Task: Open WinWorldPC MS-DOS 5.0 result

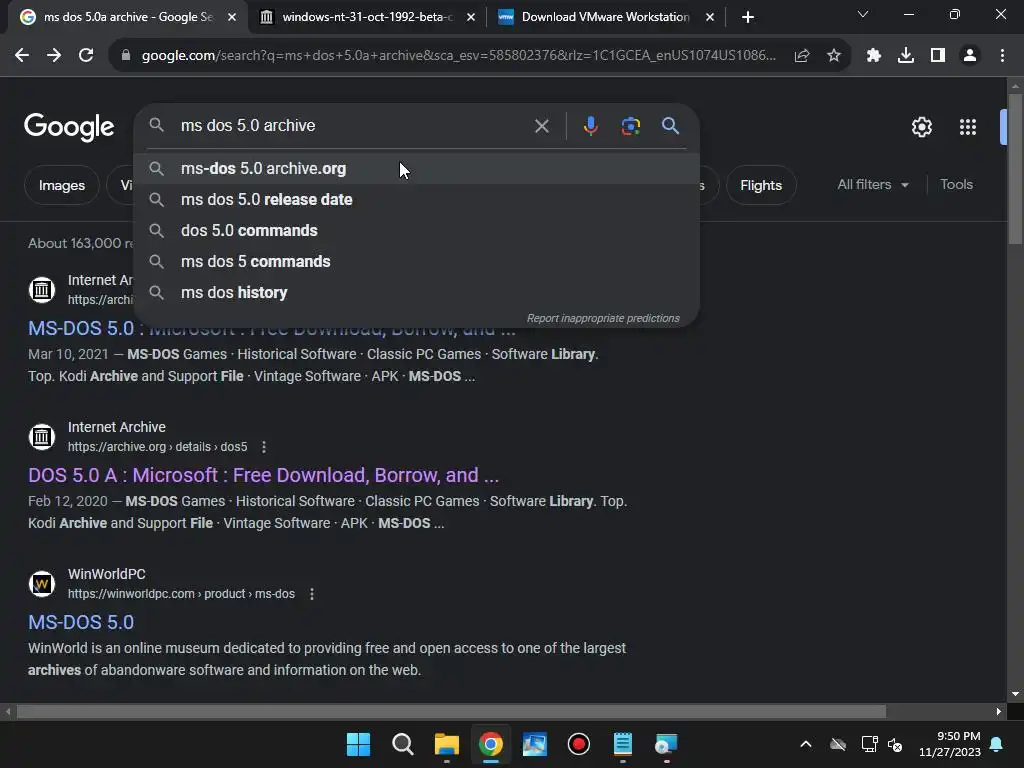Action: [x=81, y=622]
